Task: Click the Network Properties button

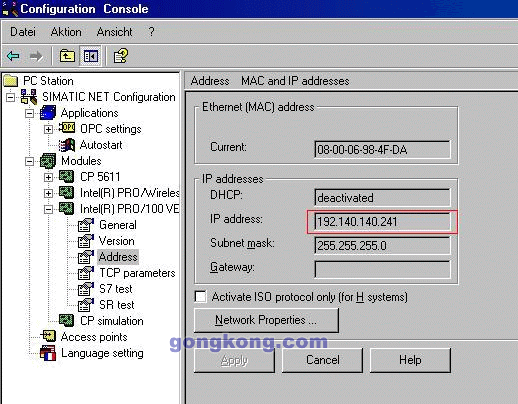Action: [266, 320]
